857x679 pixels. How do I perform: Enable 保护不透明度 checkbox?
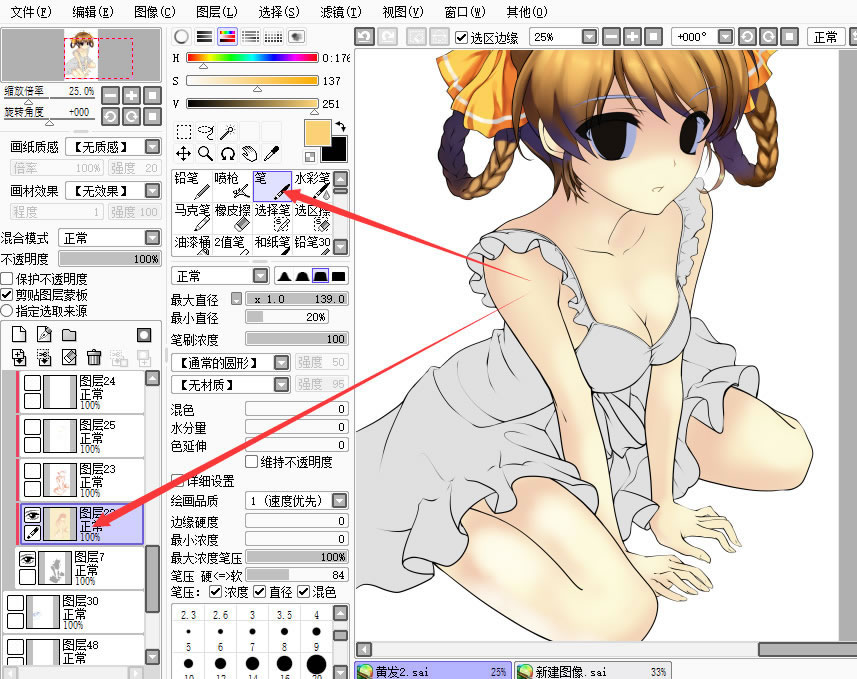(7, 279)
